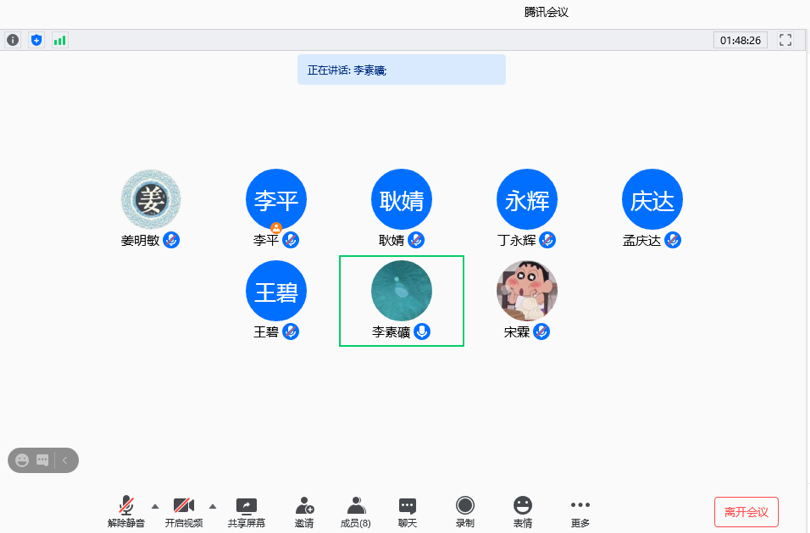The height and width of the screenshot is (533, 810).
Task: Enter fullscreen mode via top-right icon
Action: click(x=786, y=40)
